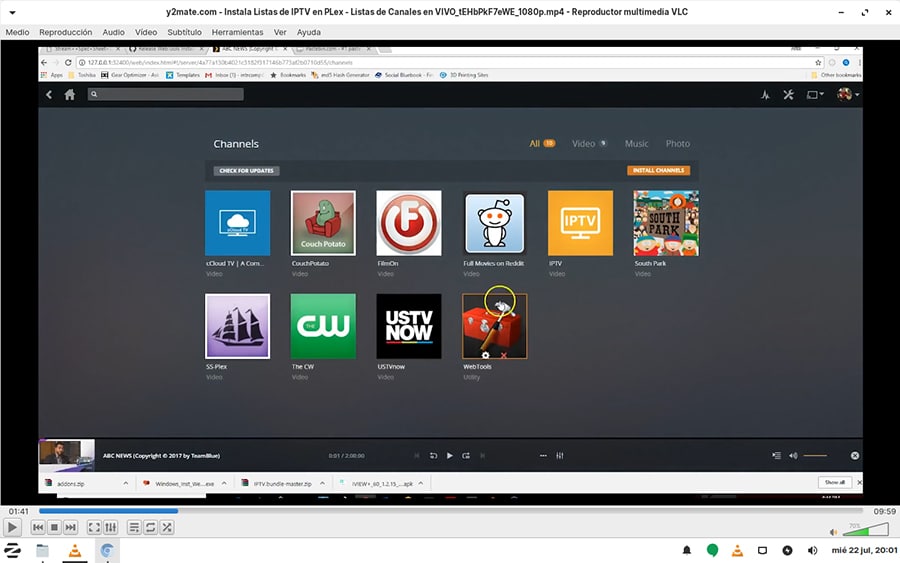The width and height of the screenshot is (900, 563).
Task: Open the SS Plex channel
Action: point(238,326)
